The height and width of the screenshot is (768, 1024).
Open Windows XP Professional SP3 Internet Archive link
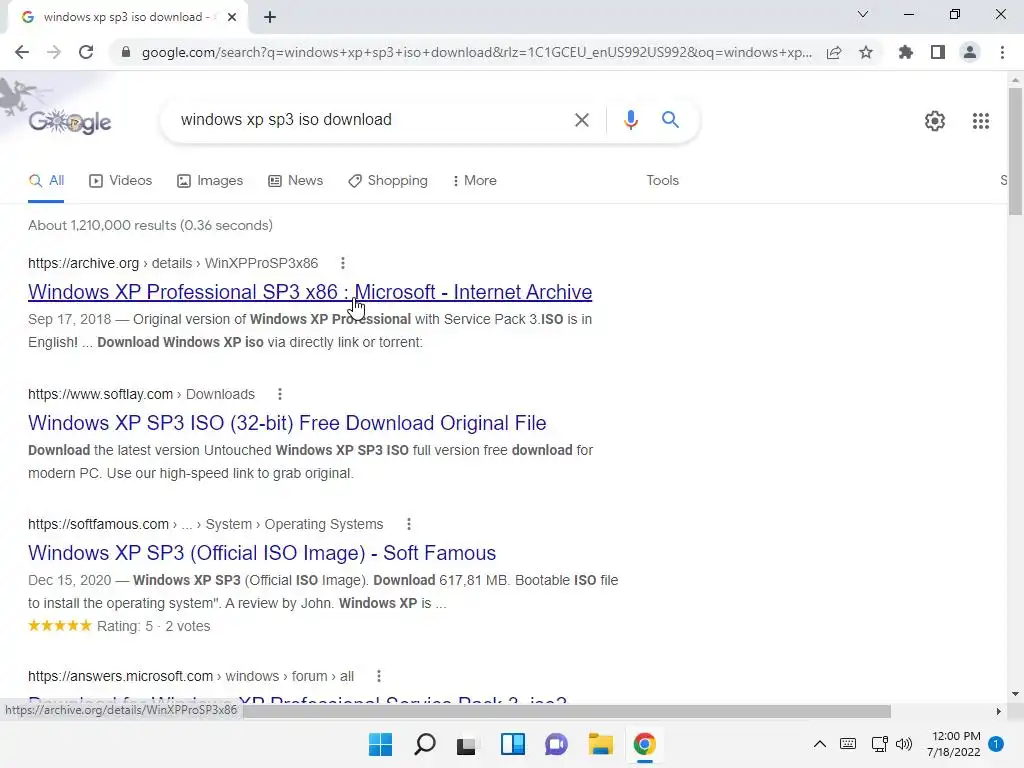[x=310, y=292]
